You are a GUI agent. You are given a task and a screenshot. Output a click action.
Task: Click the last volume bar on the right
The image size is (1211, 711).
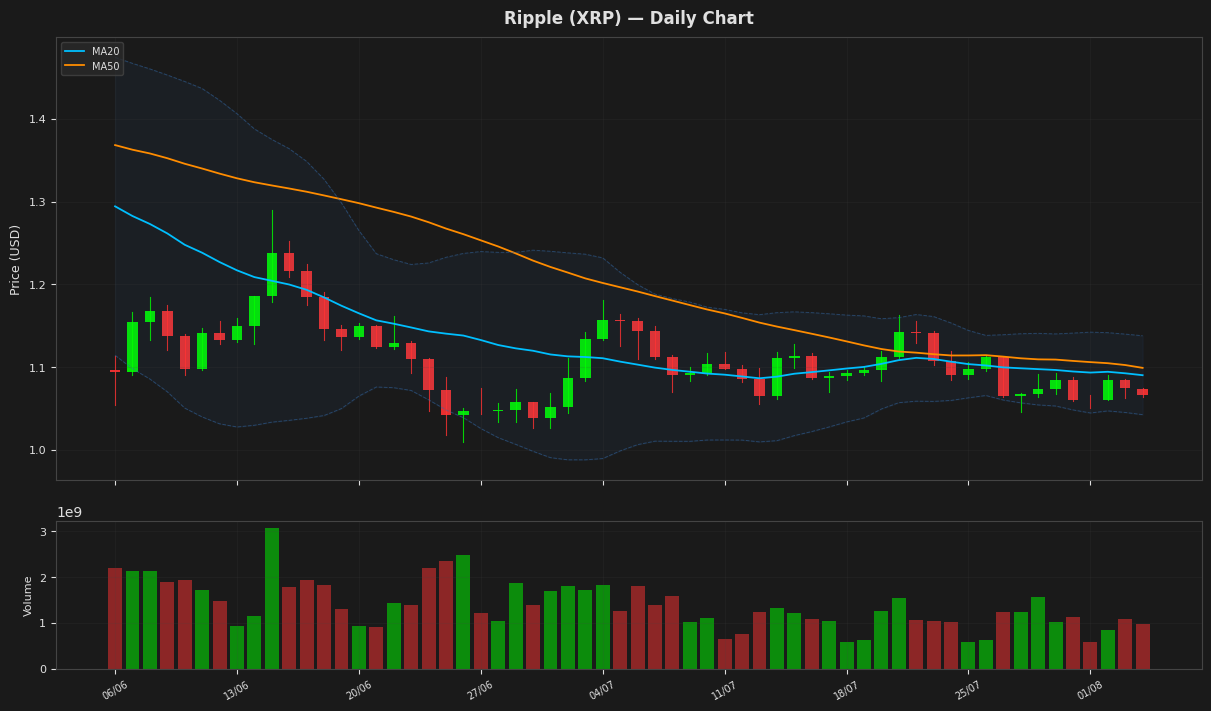(x=1143, y=646)
